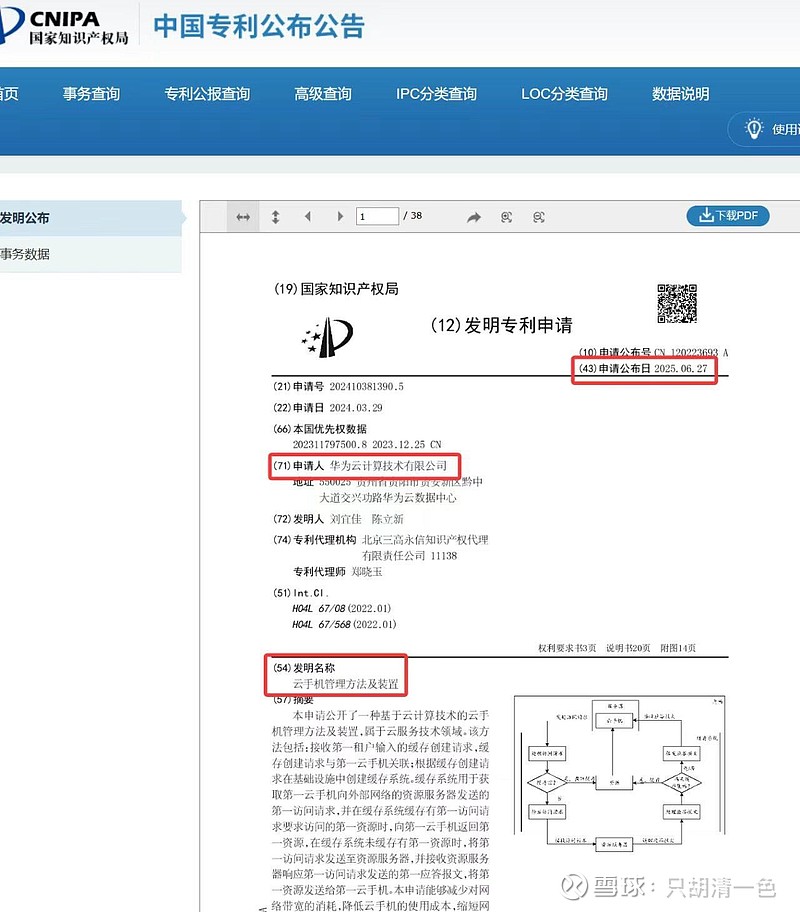The image size is (800, 912).
Task: Click invention title 云手机管理方法及装置
Action: (x=346, y=684)
